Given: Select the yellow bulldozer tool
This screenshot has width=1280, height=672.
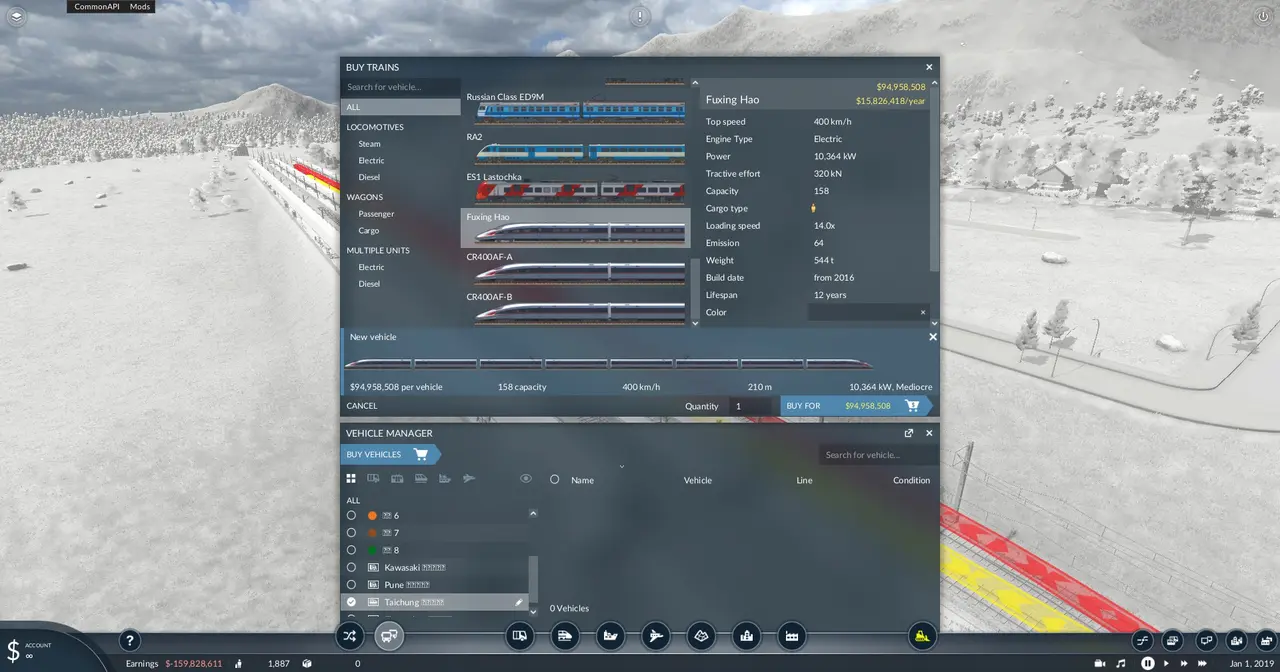Looking at the screenshot, I should pyautogui.click(x=922, y=635).
